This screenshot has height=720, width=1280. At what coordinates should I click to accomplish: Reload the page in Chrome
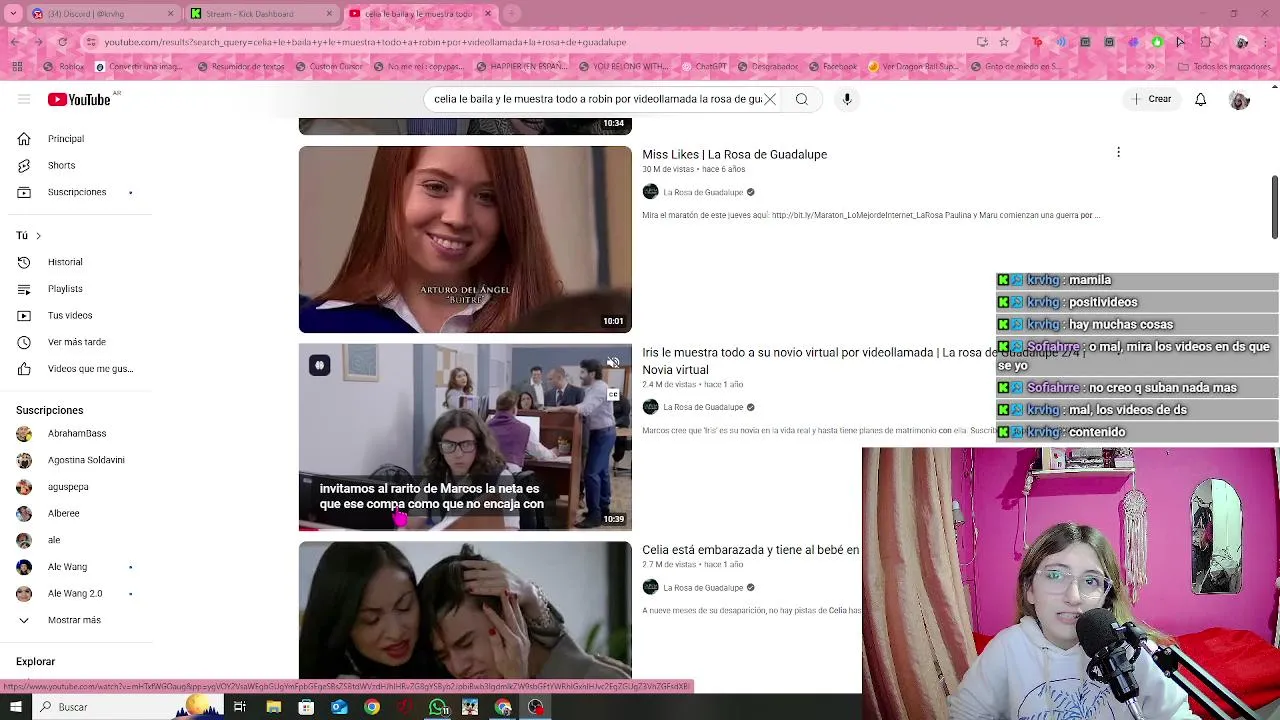62,42
